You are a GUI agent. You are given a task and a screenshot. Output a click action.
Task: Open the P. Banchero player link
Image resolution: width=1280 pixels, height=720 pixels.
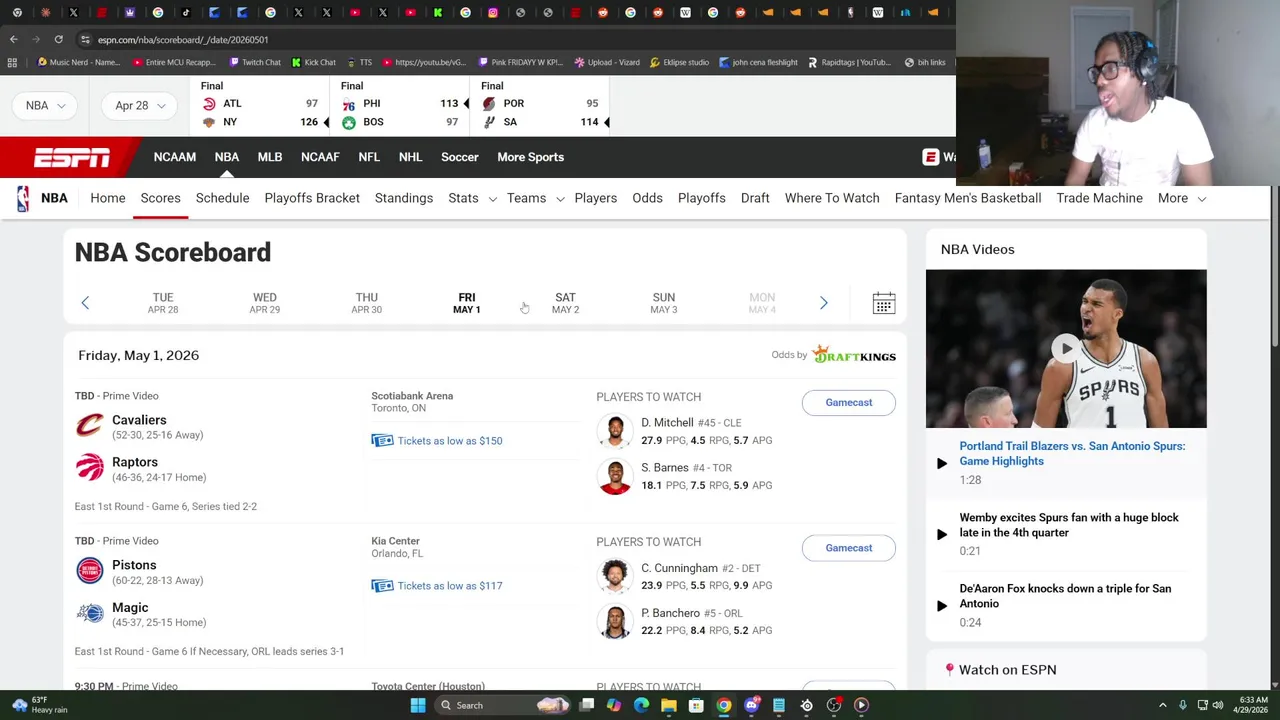670,613
